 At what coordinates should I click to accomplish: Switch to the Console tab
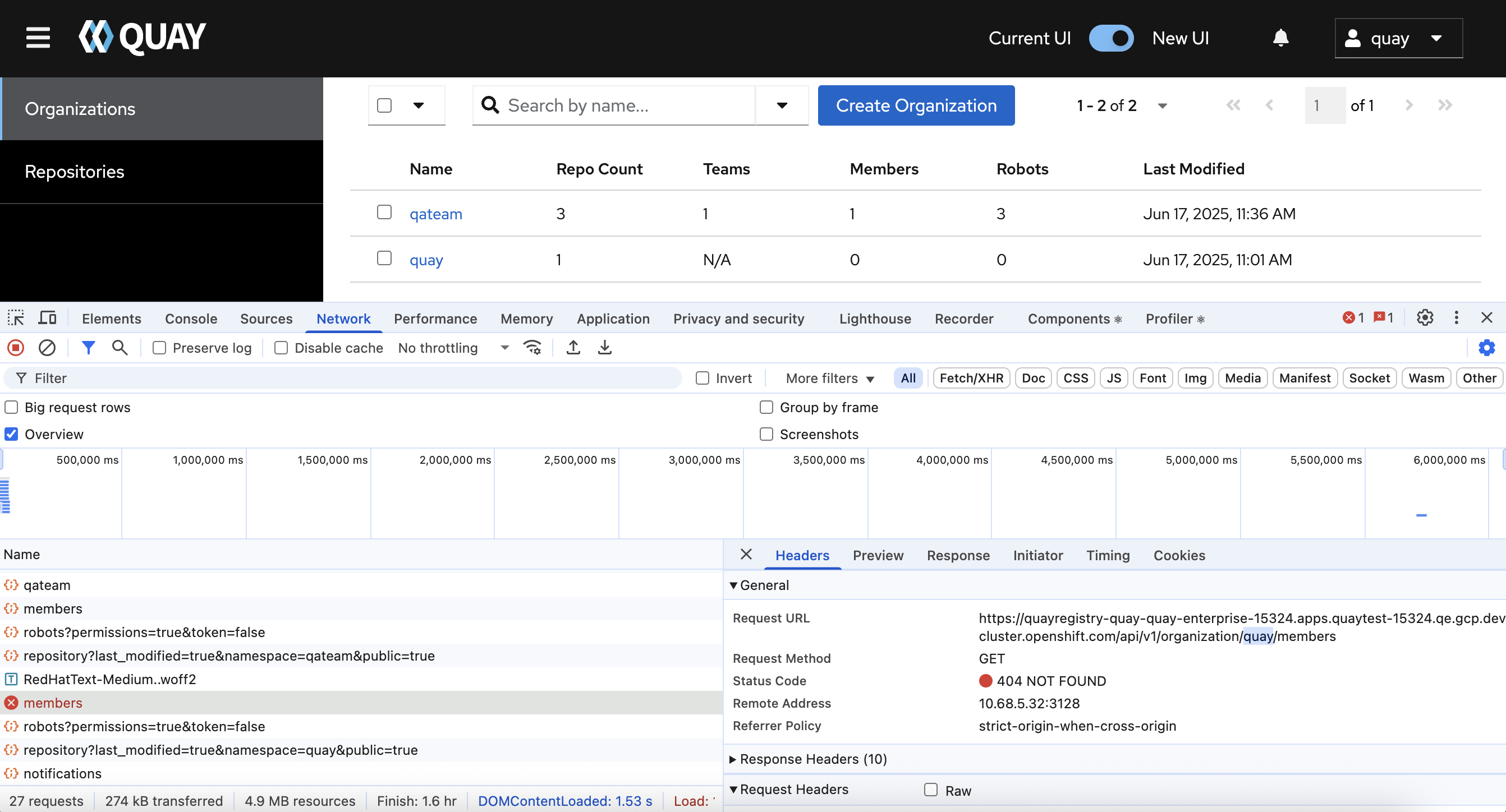191,319
